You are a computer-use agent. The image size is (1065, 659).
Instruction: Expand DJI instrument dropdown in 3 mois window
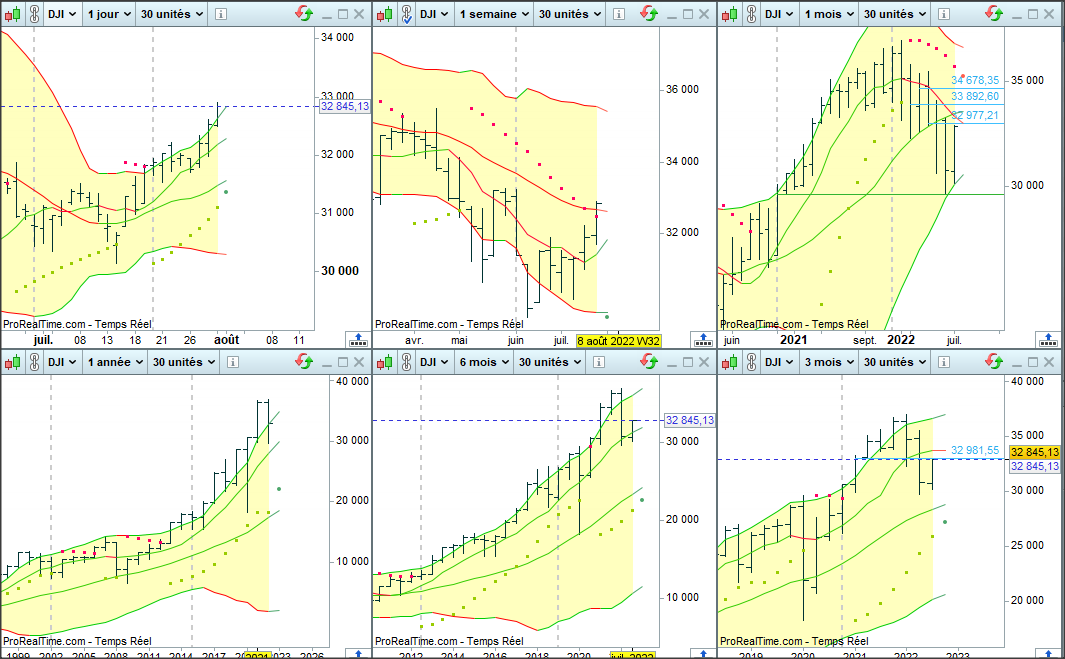click(779, 362)
